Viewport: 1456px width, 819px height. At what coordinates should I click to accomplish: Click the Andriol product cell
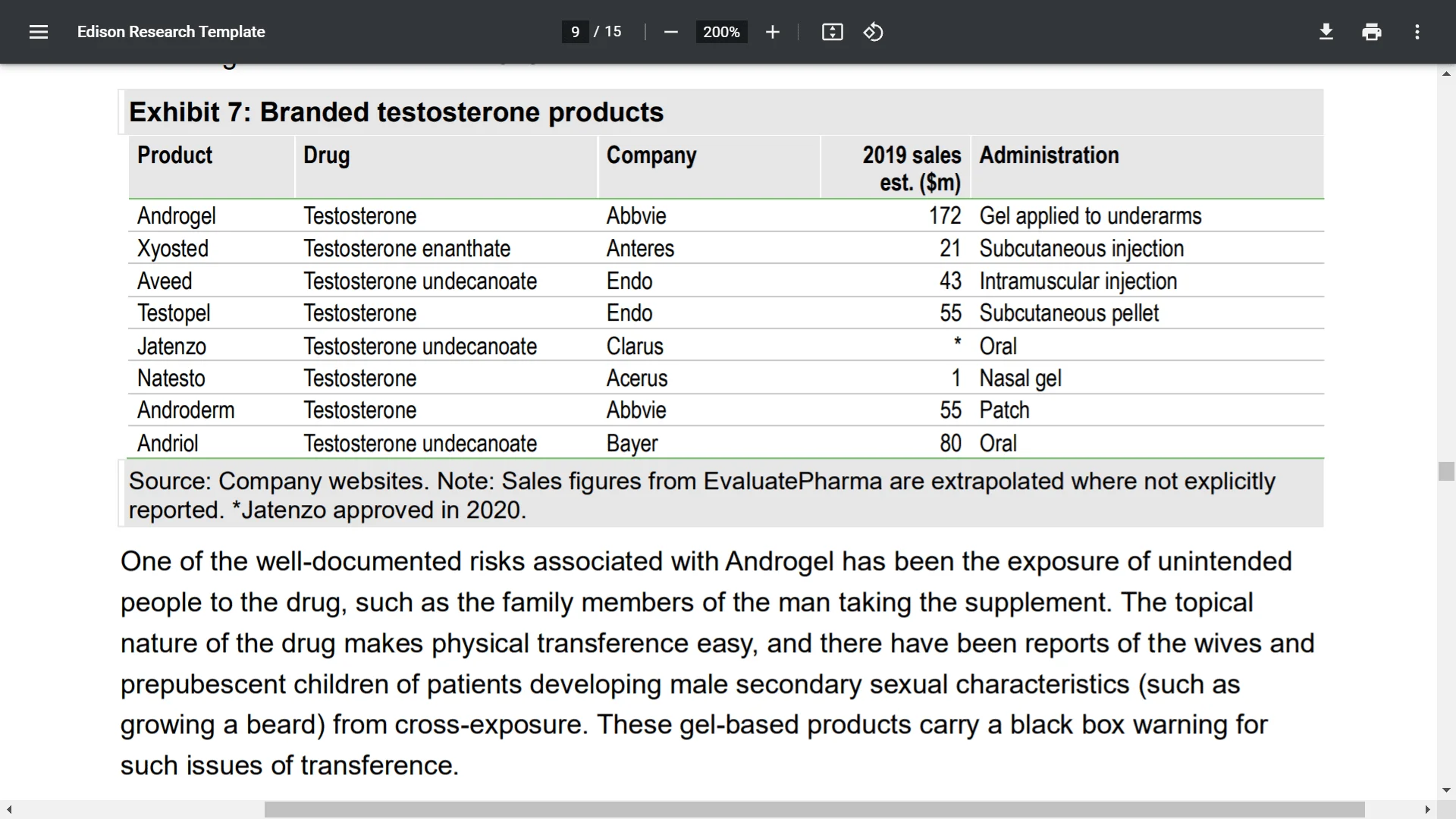point(168,444)
